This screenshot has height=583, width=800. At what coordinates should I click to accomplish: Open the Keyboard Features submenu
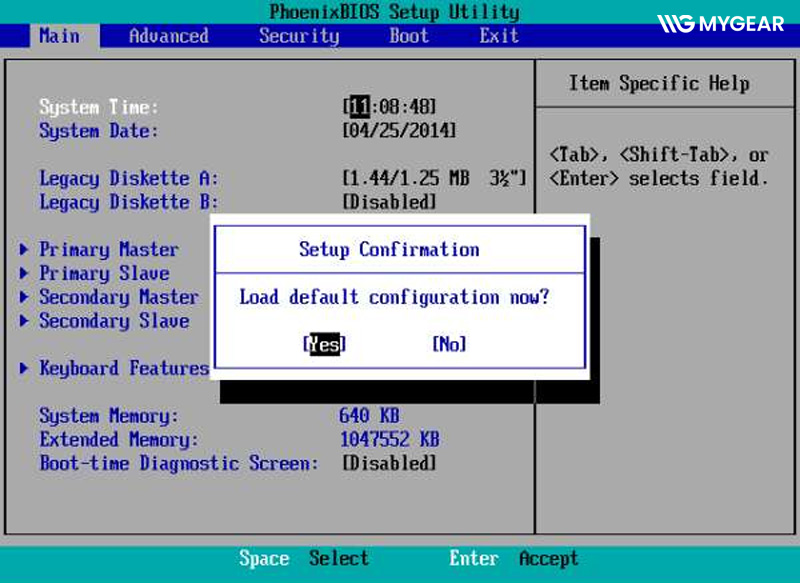click(x=123, y=369)
